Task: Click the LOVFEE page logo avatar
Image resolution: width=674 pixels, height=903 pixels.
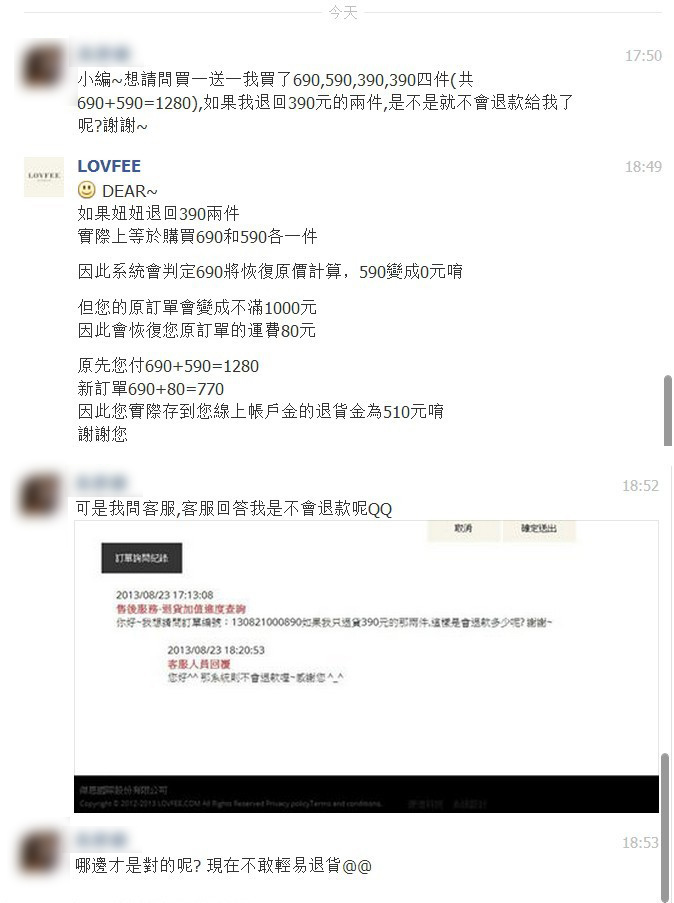Action: (x=44, y=177)
